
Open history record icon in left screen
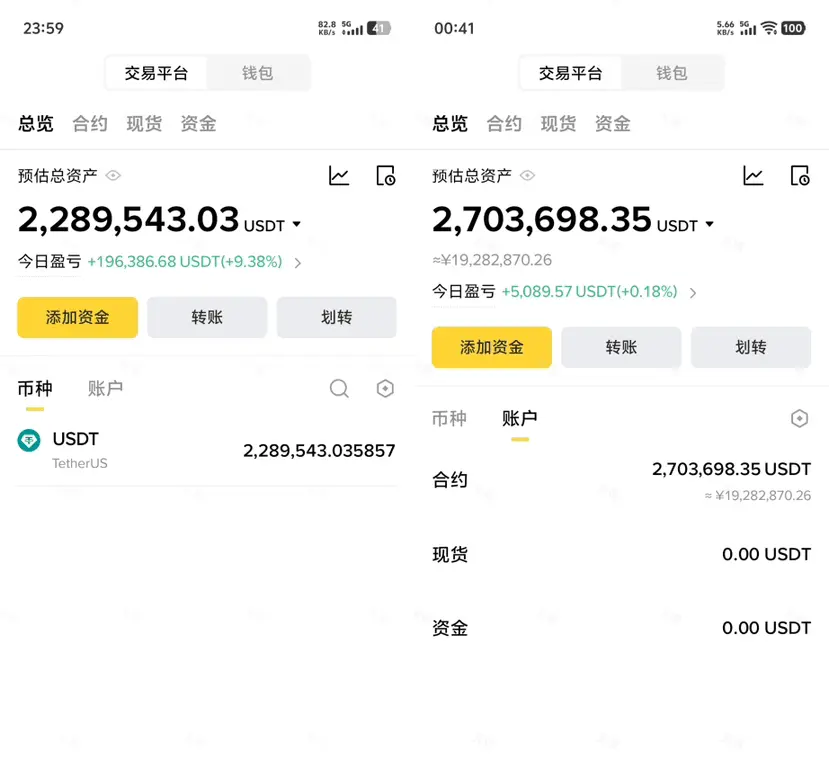385,176
